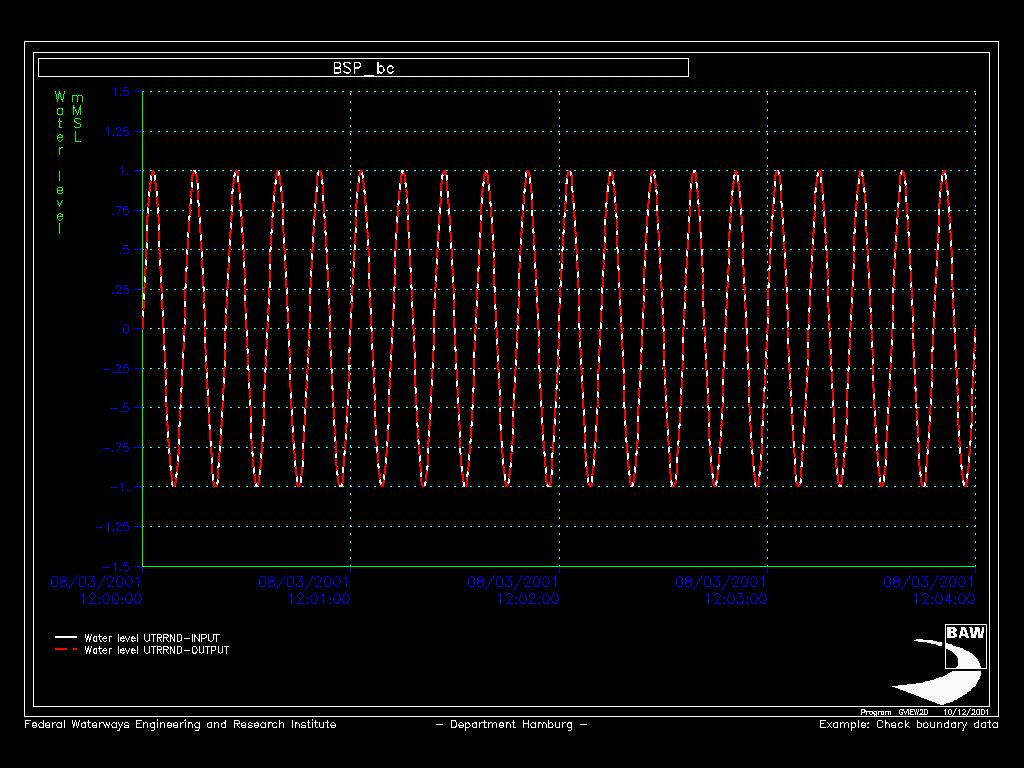This screenshot has height=768, width=1024.
Task: Click the BSP_bc plot title
Action: 363,68
